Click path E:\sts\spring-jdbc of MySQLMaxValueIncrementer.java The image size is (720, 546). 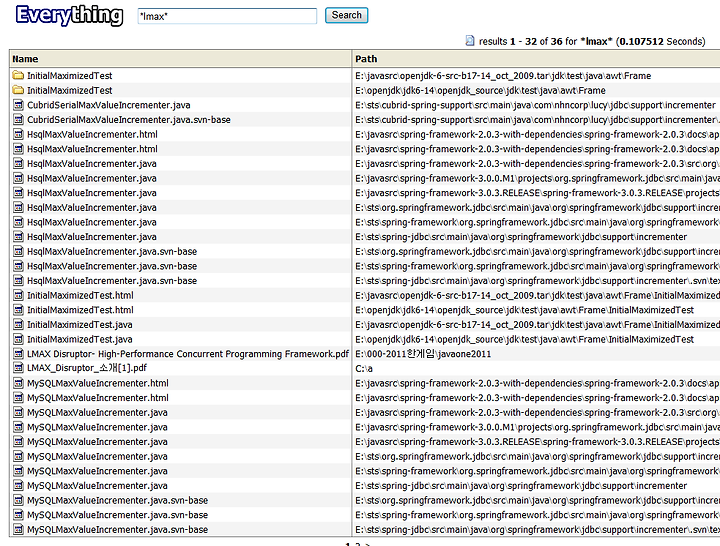point(521,486)
